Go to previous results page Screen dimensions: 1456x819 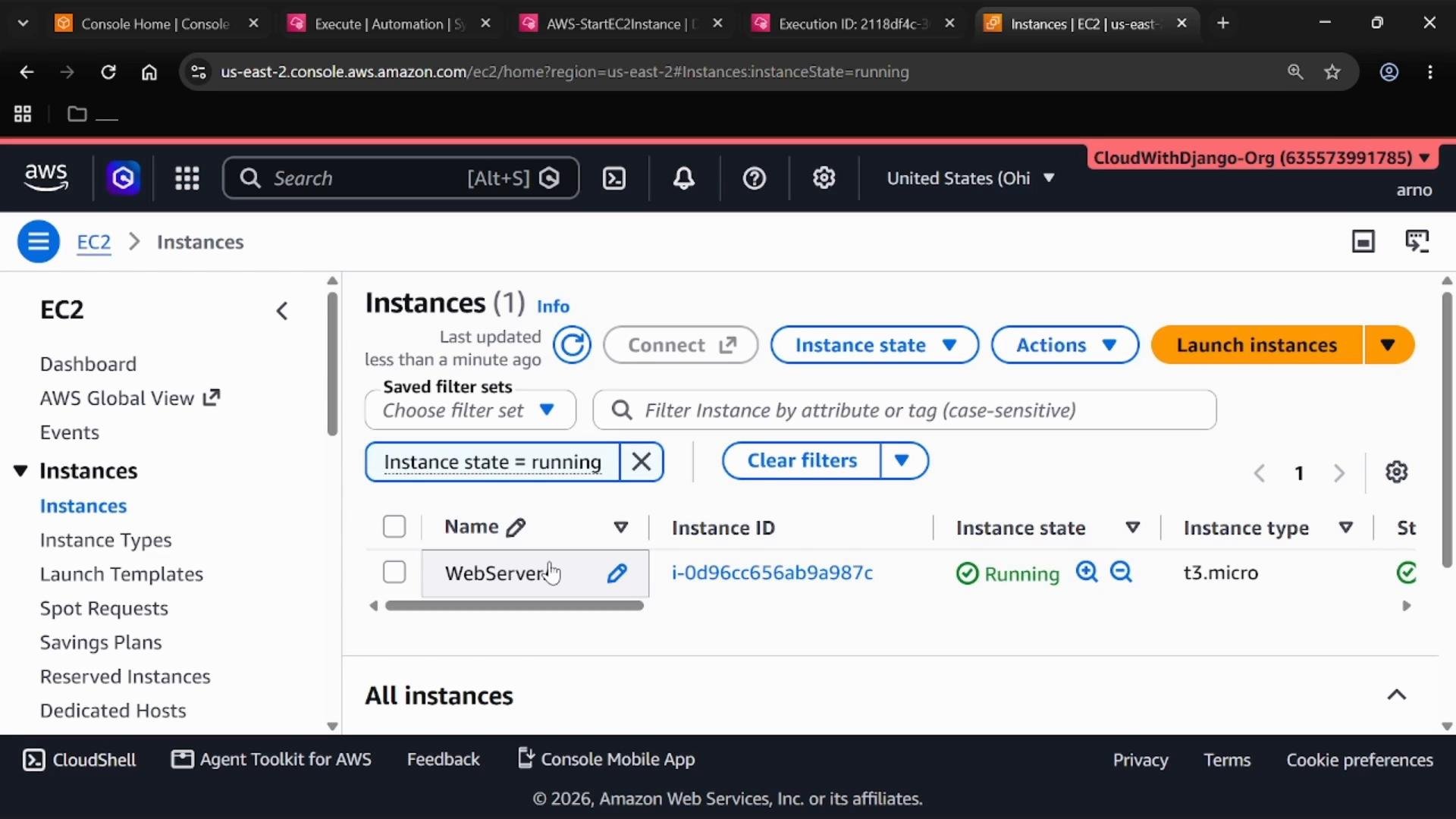click(x=1260, y=473)
